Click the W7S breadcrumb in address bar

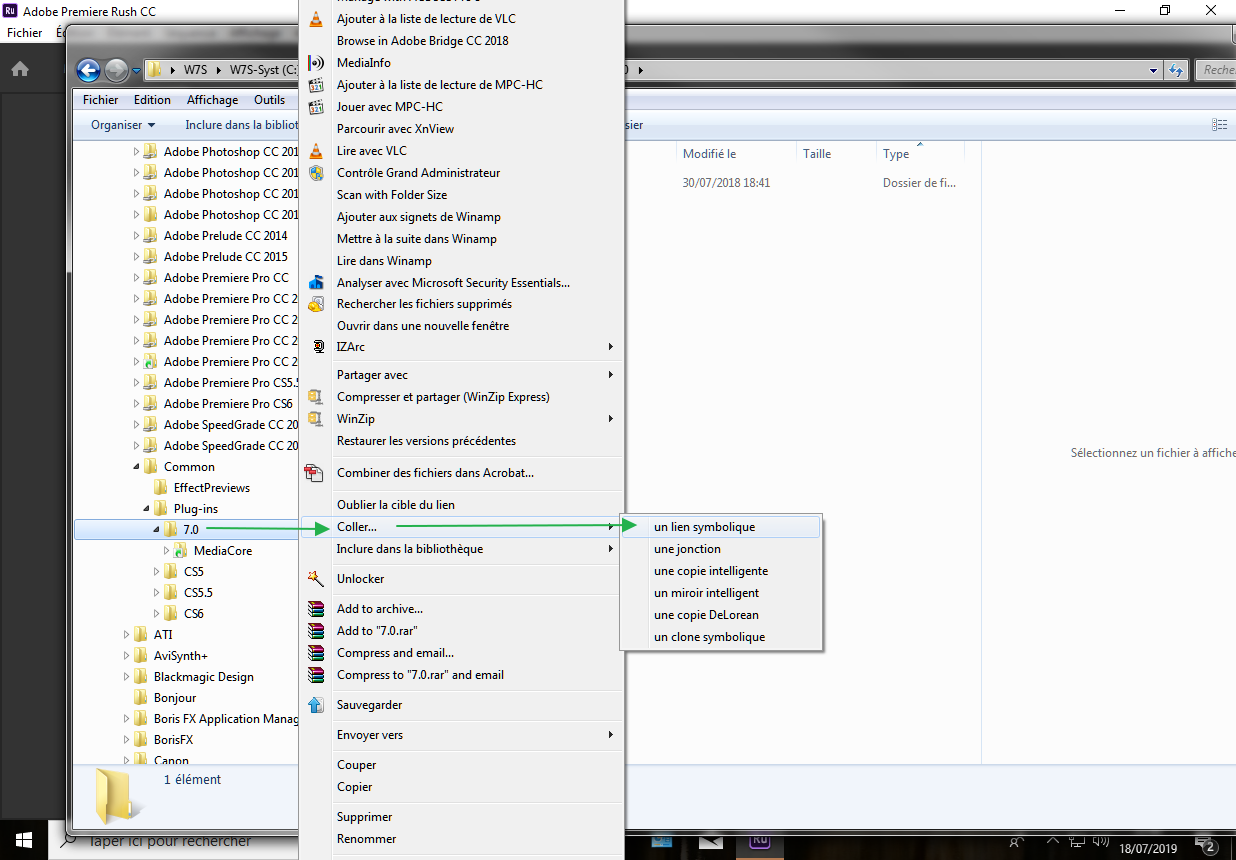(x=194, y=70)
